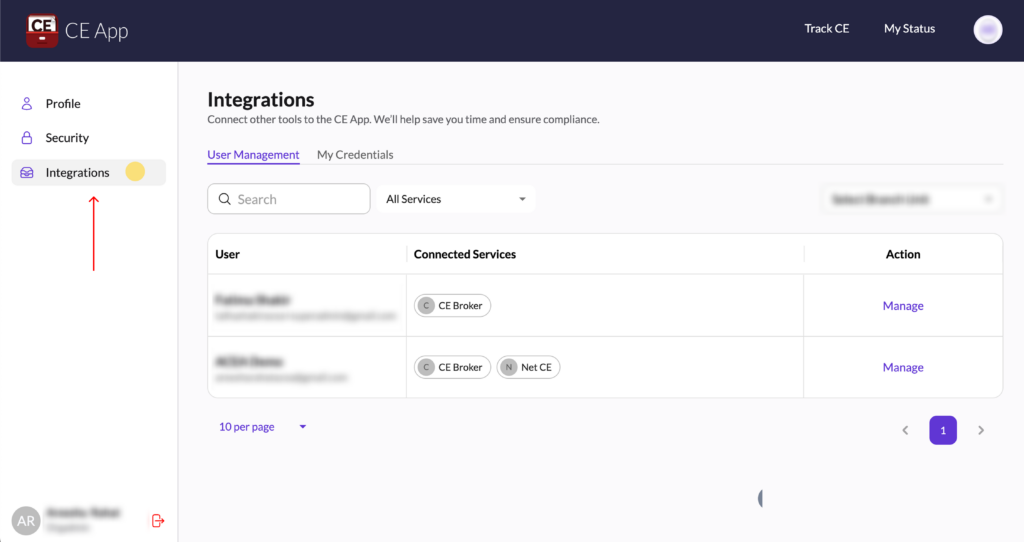Click the red logout icon
Image resolution: width=1024 pixels, height=542 pixels.
(157, 520)
